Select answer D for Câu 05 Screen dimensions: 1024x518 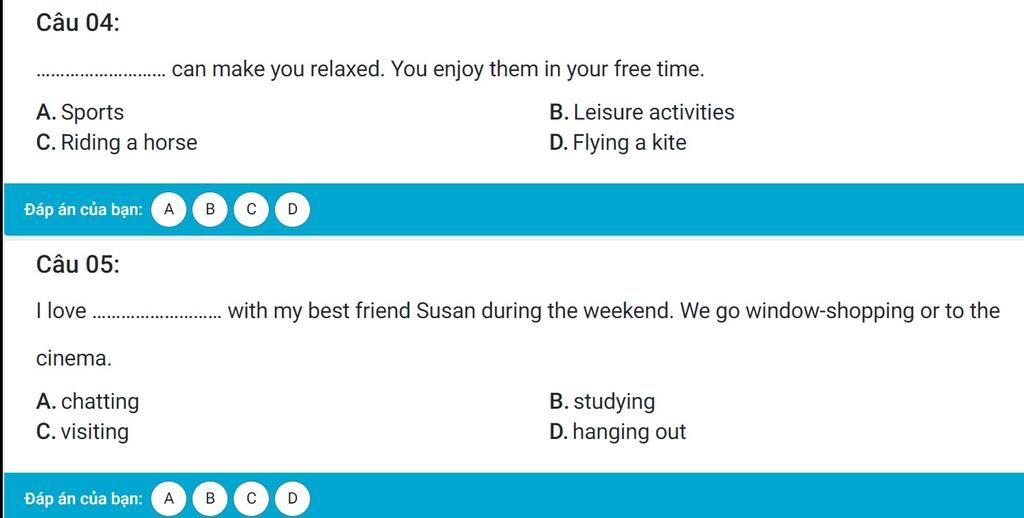[292, 498]
